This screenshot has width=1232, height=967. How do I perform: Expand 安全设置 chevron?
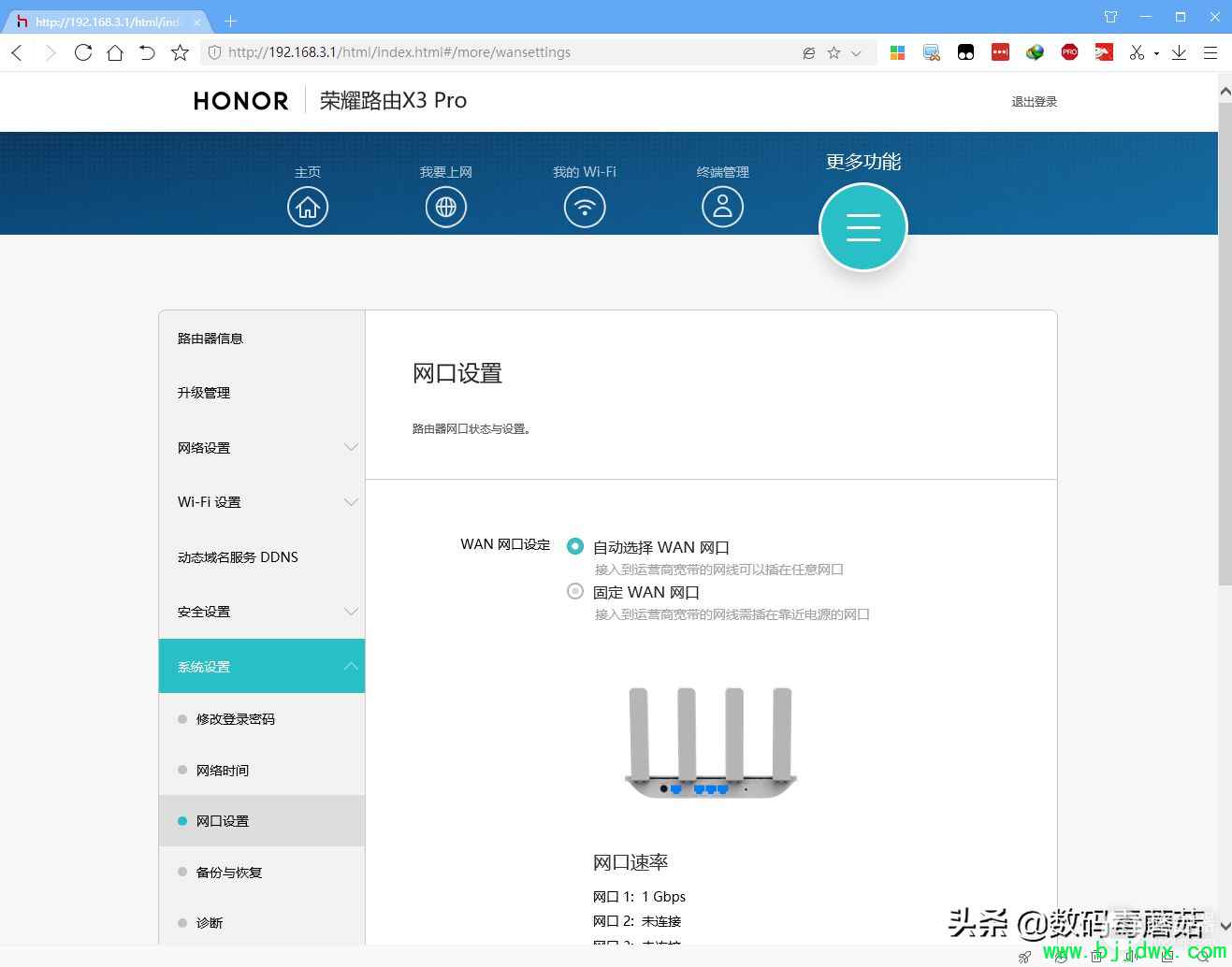tap(351, 612)
